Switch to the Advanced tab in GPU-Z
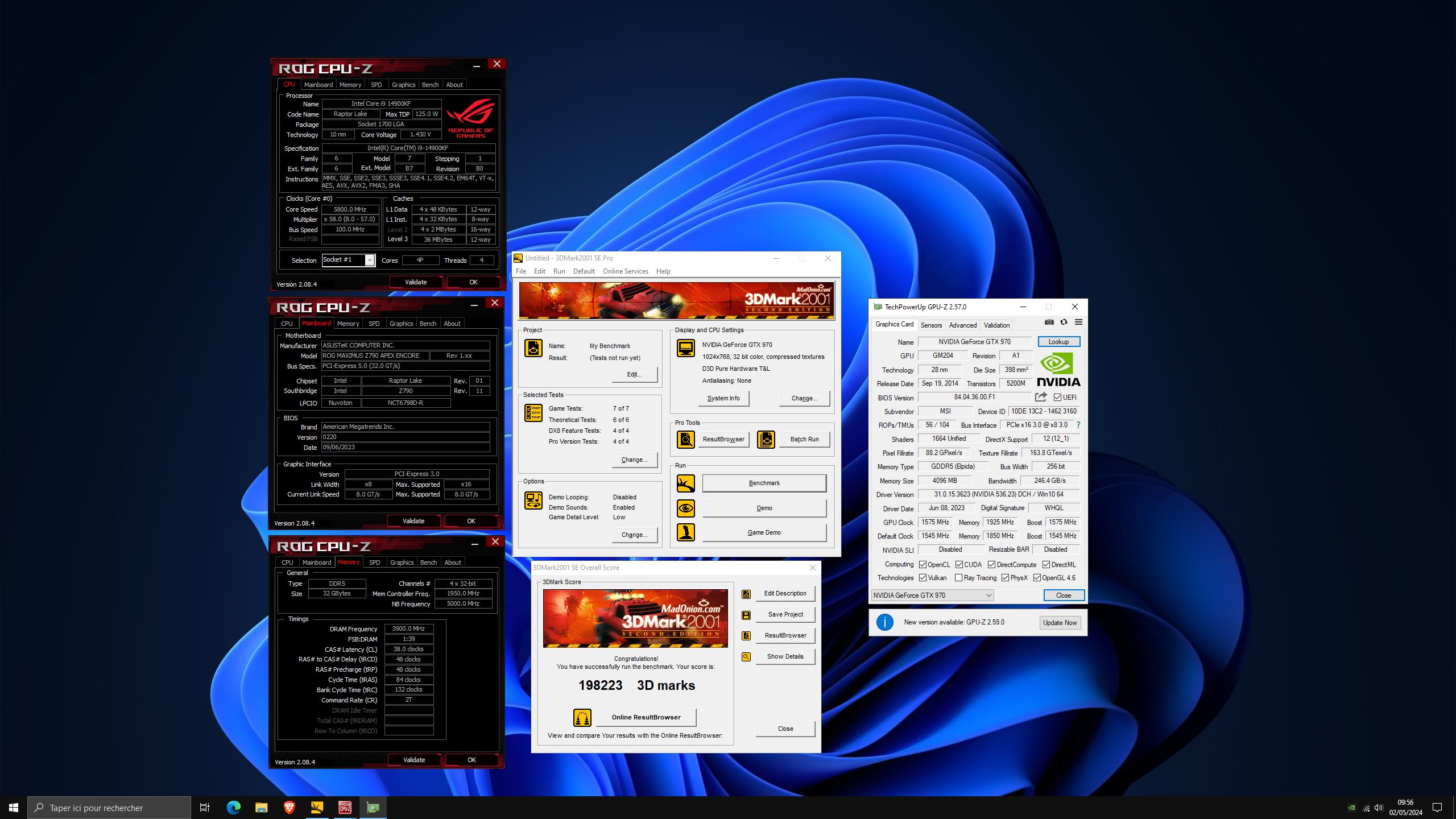 962,325
